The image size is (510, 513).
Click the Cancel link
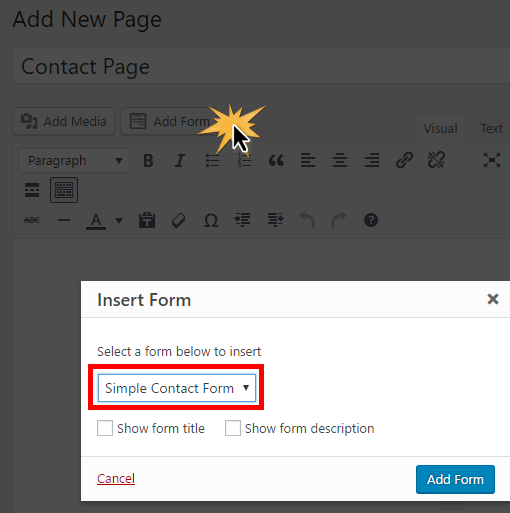tap(116, 479)
